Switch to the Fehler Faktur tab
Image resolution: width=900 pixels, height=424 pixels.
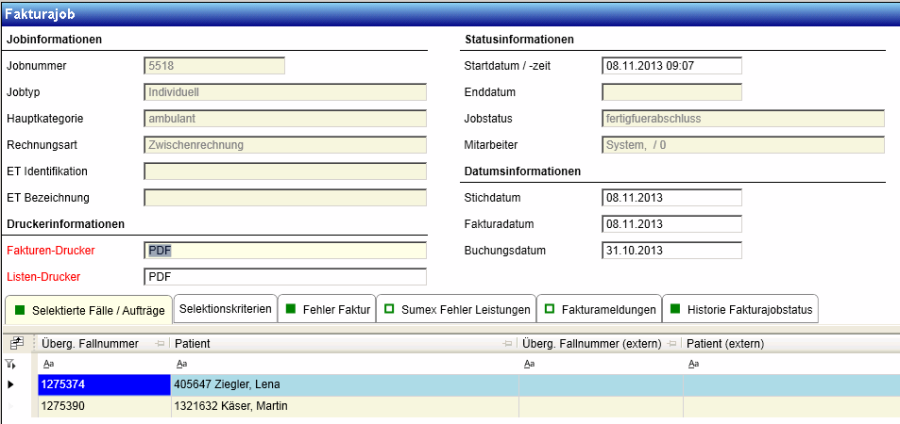[328, 310]
